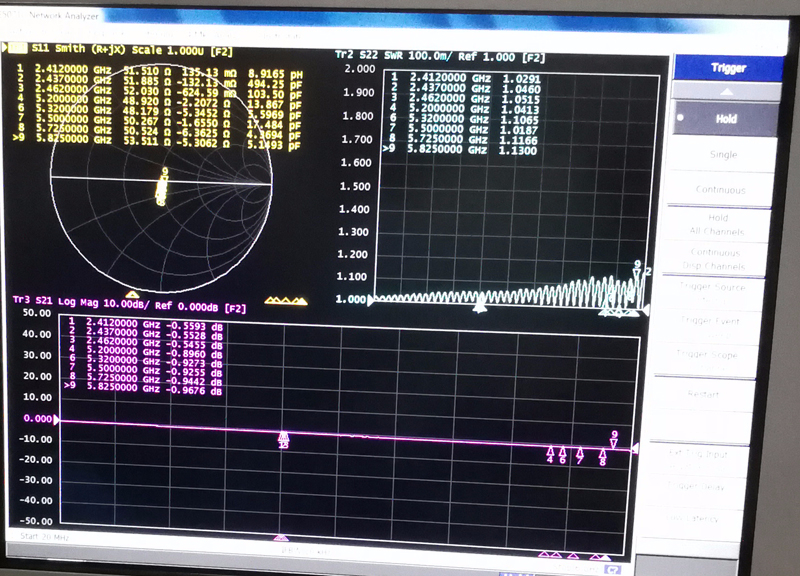Click the 0.000 dB reference position arrow
This screenshot has height=576, width=800.
(57, 421)
